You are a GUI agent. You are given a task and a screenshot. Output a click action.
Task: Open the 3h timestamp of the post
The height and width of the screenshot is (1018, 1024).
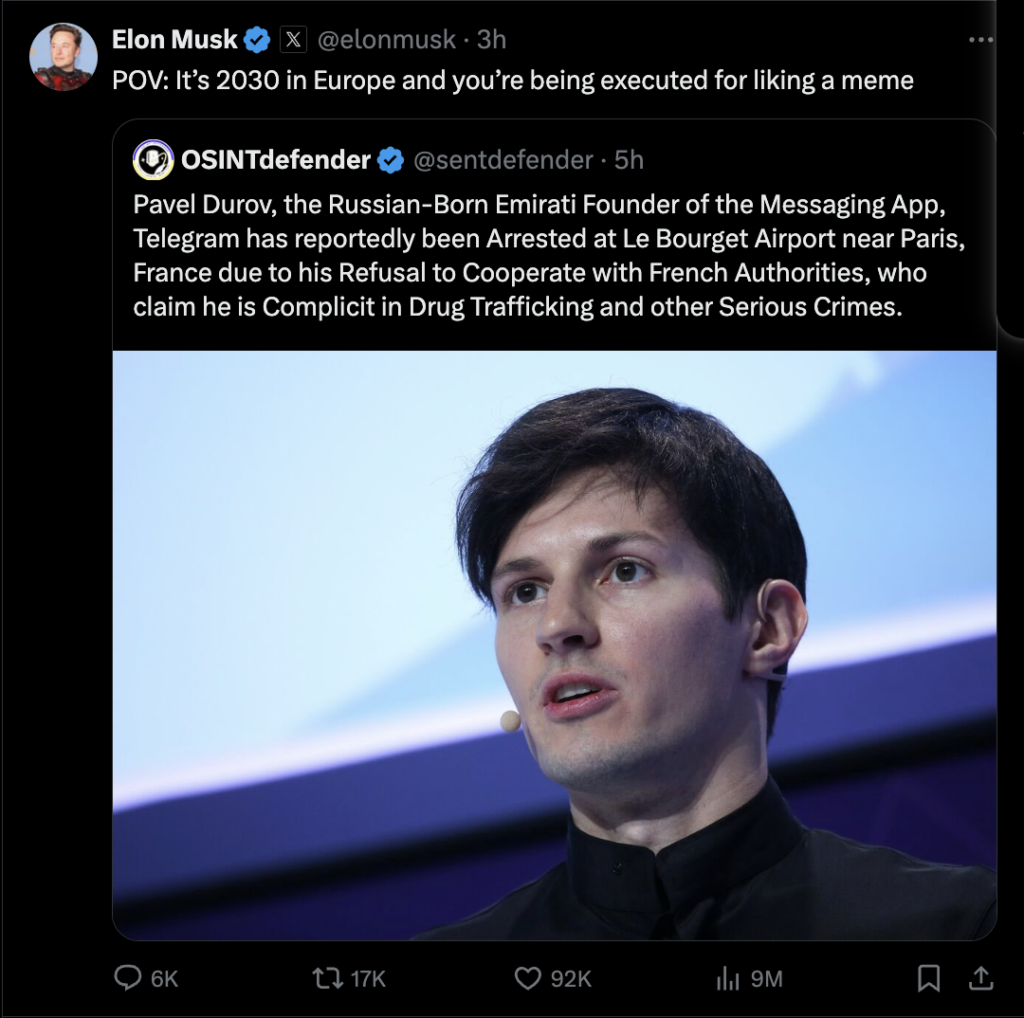(x=491, y=40)
